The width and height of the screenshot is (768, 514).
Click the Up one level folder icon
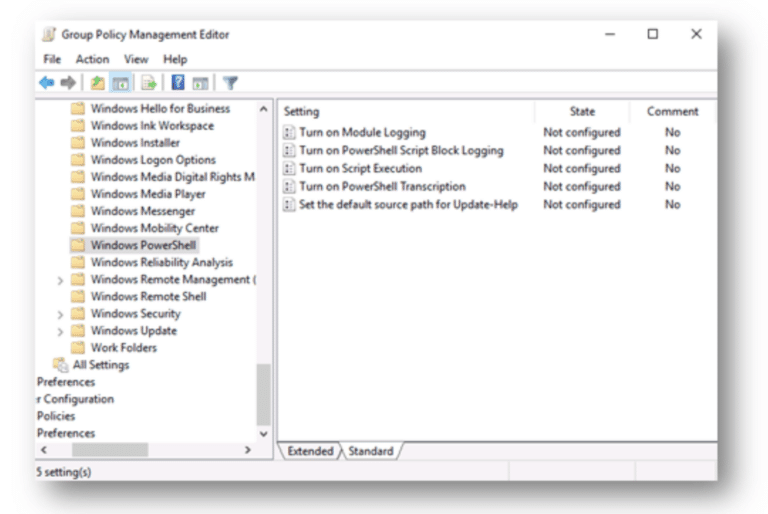[97, 83]
